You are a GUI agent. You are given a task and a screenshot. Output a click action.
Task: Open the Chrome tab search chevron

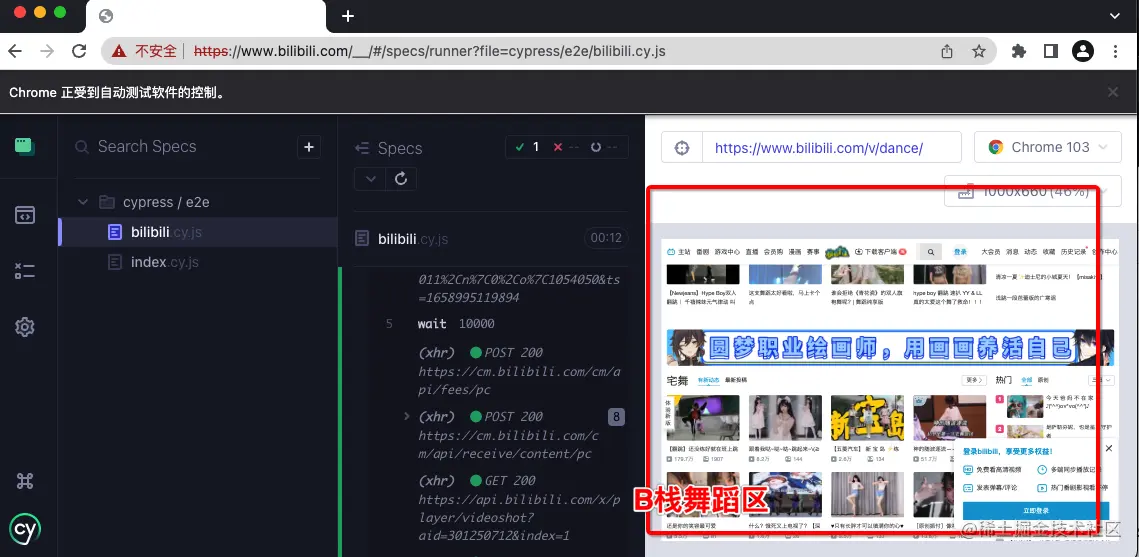point(1115,16)
